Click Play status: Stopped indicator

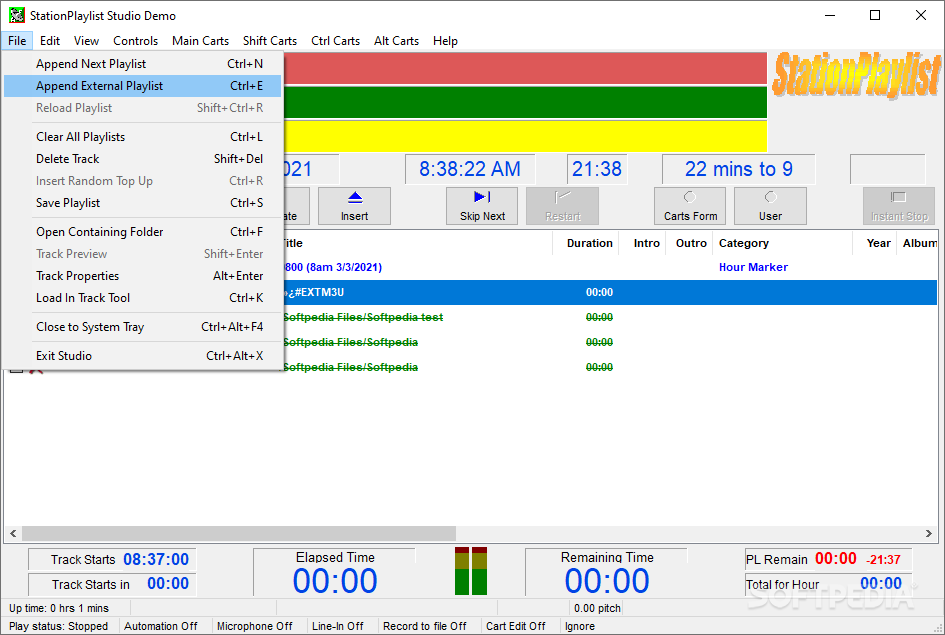tap(58, 627)
